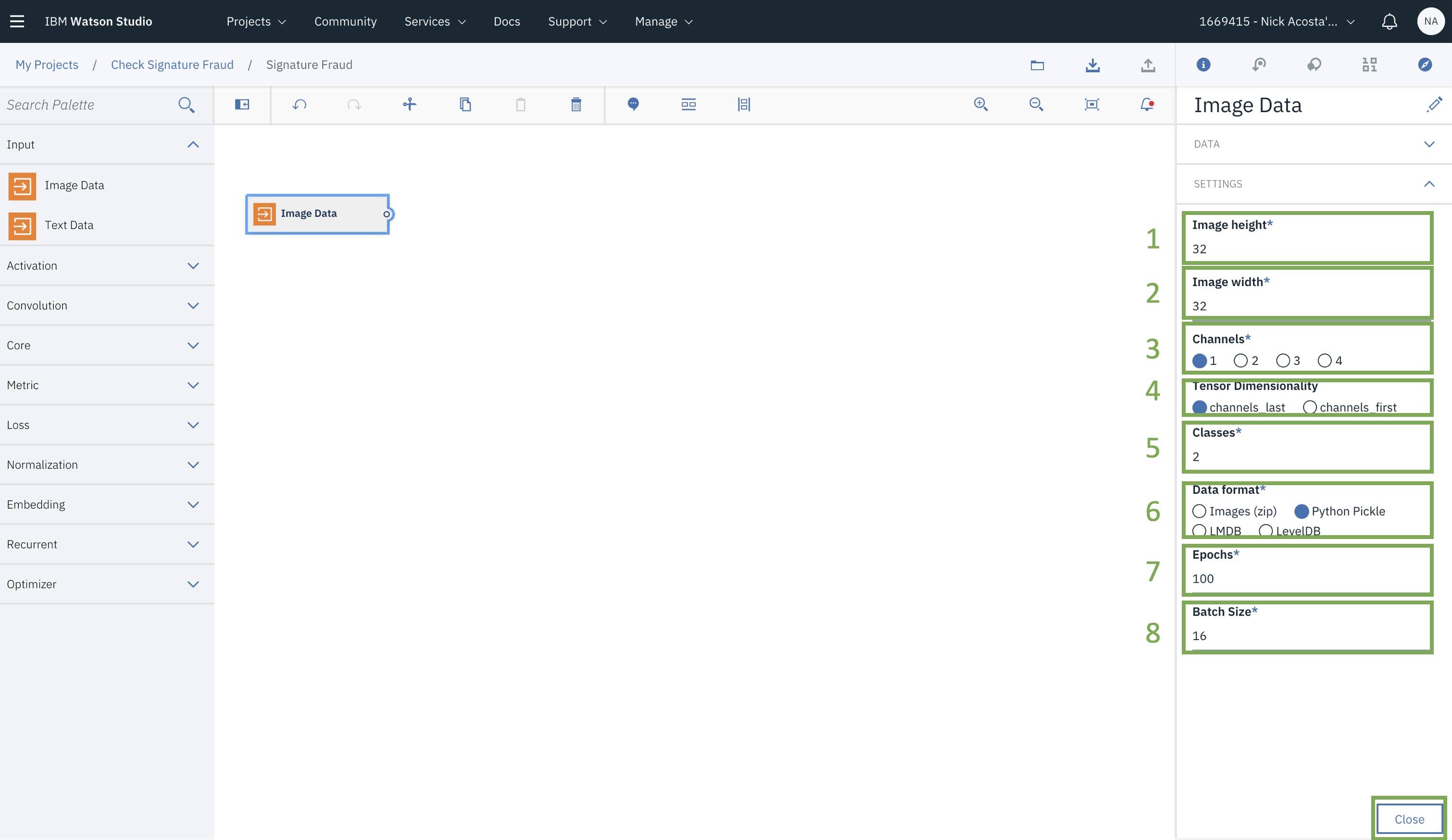Open the Docs link in header
The width and height of the screenshot is (1452, 840).
[506, 21]
